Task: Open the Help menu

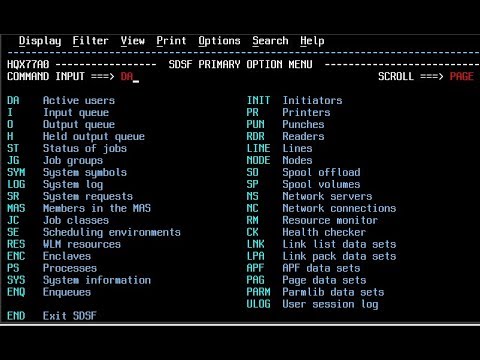Action: click(312, 41)
